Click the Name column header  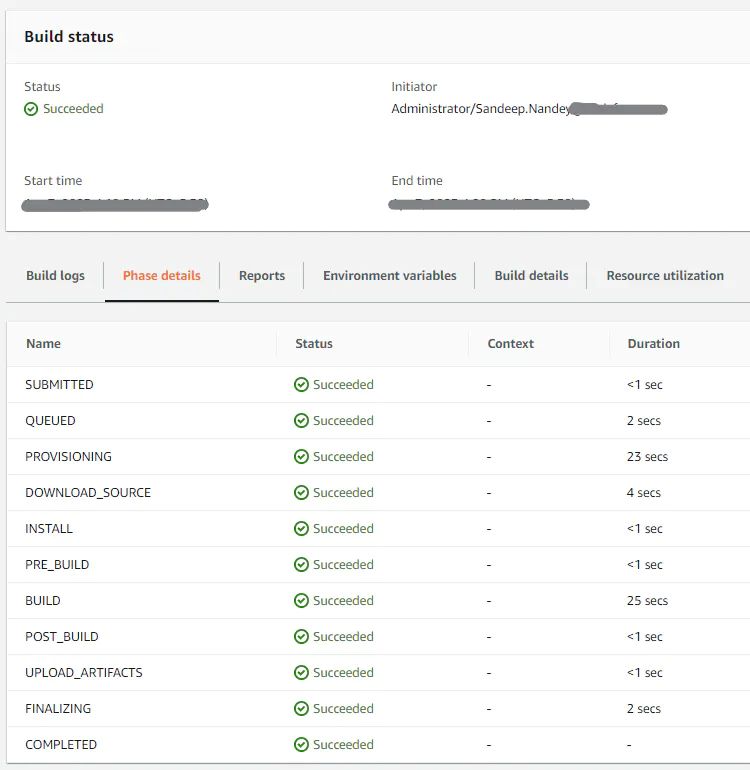point(43,344)
